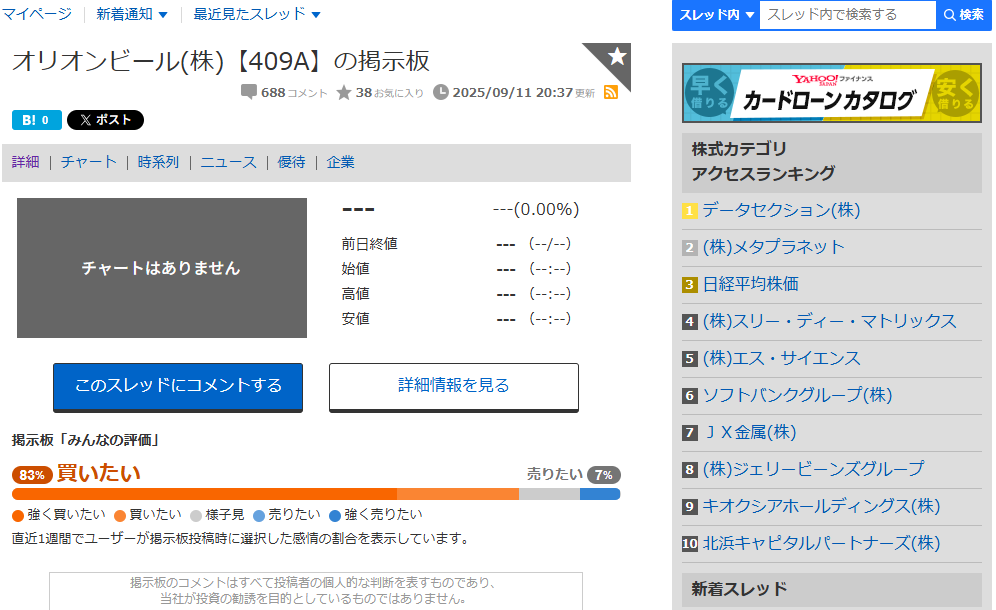Click the 株式カテゴリ アクセスランキング header
Viewport: 996px width, 610px height.
[x=831, y=162]
